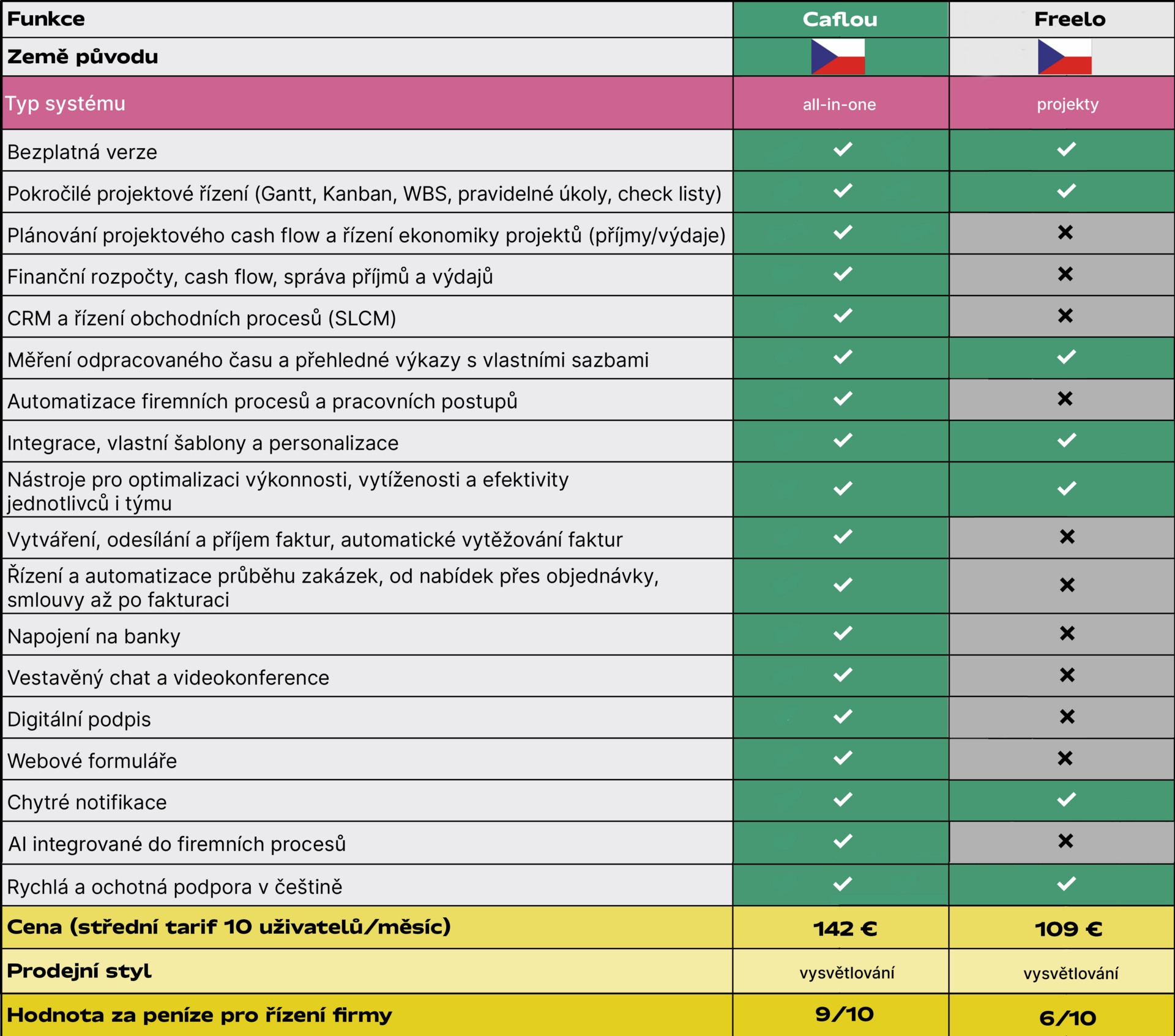Select the Caflou column header
The height and width of the screenshot is (1036, 1175).
[840, 20]
